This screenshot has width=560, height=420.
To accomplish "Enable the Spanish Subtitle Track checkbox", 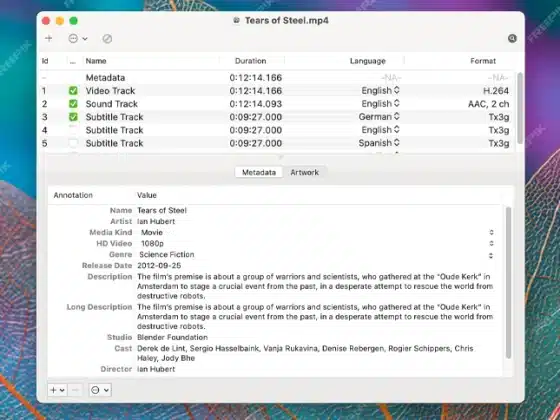I will point(73,143).
